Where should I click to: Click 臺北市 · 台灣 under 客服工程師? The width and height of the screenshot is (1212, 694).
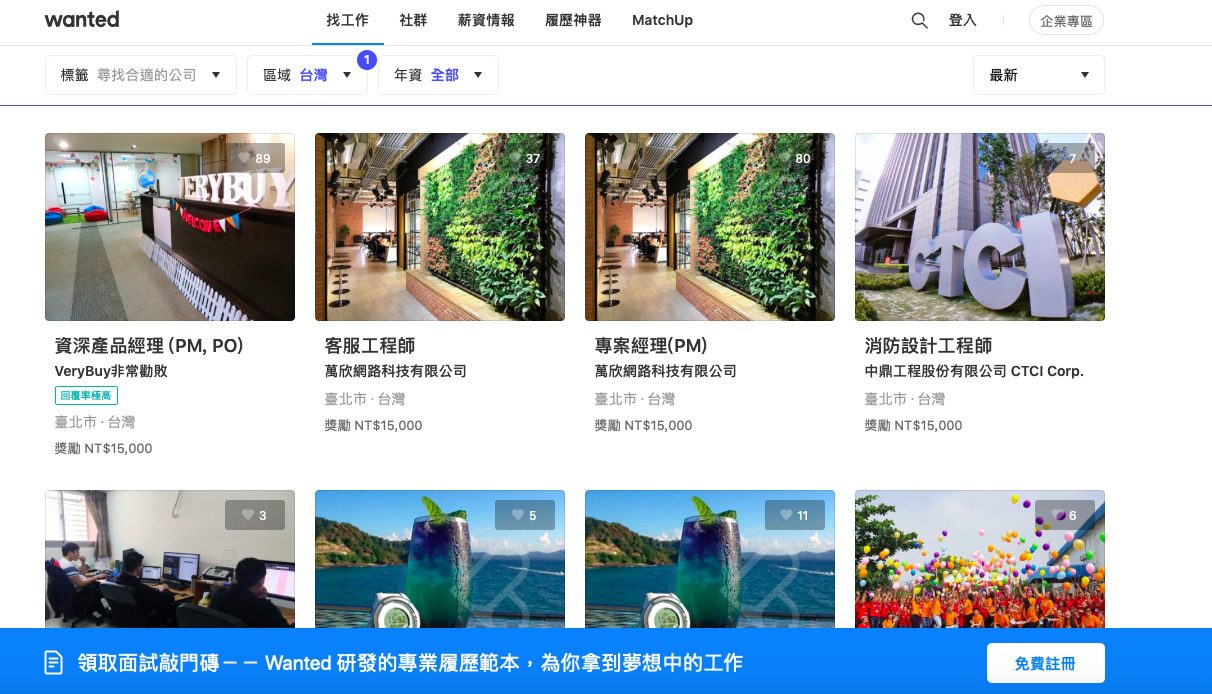(365, 399)
